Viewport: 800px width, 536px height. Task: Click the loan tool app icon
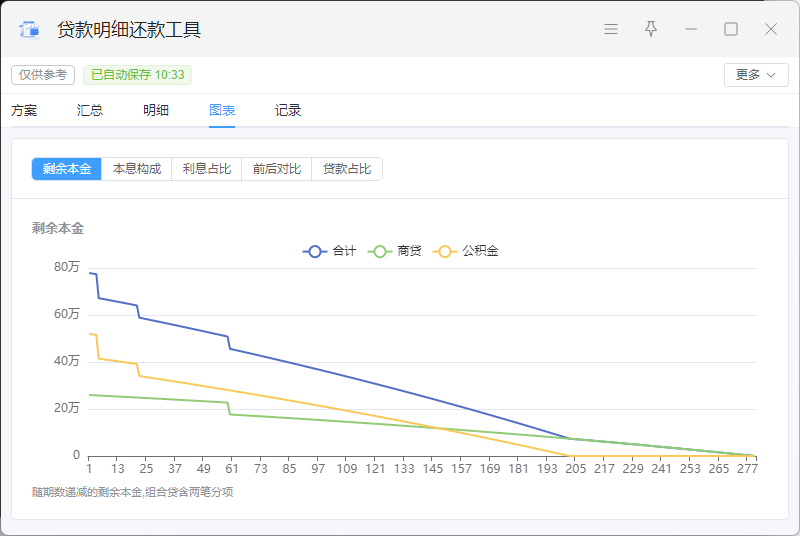(29, 30)
